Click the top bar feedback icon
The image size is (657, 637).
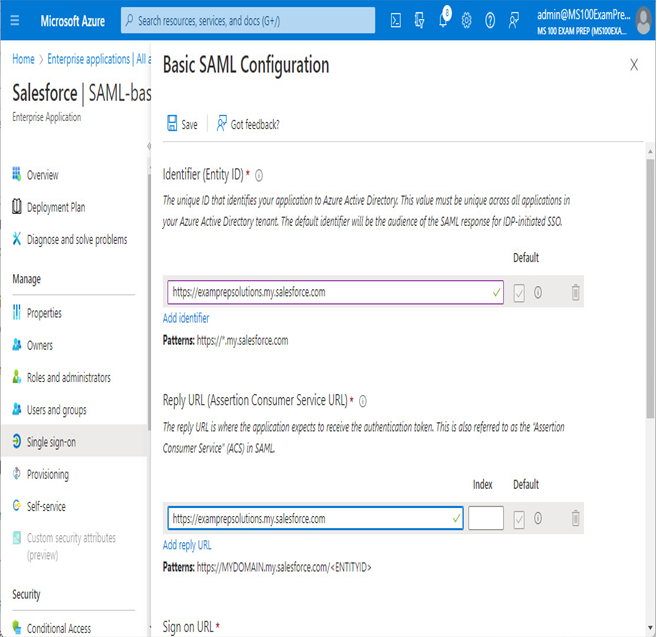coord(513,20)
